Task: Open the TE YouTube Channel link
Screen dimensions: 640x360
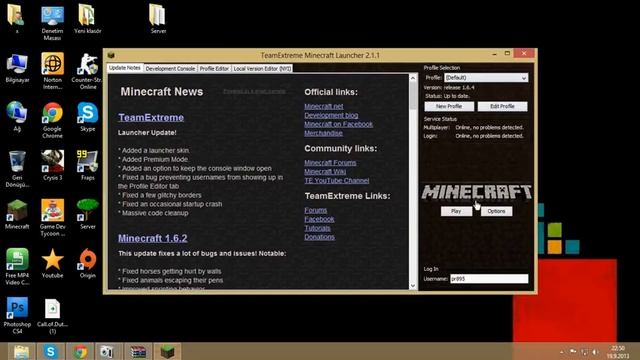Action: point(337,181)
